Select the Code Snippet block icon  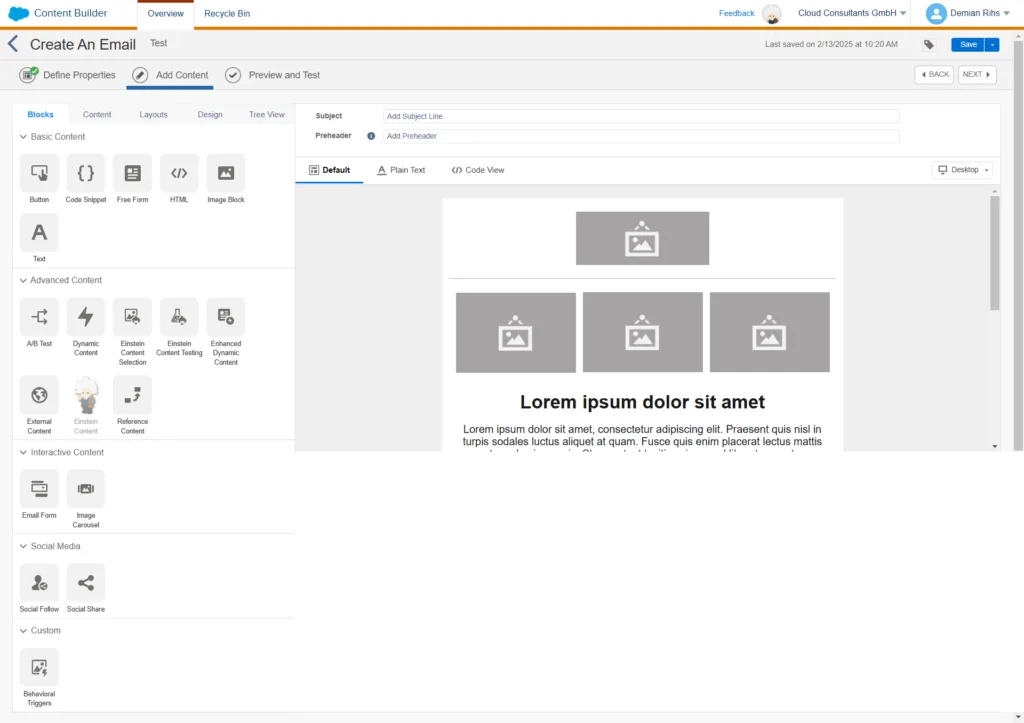[x=86, y=174]
